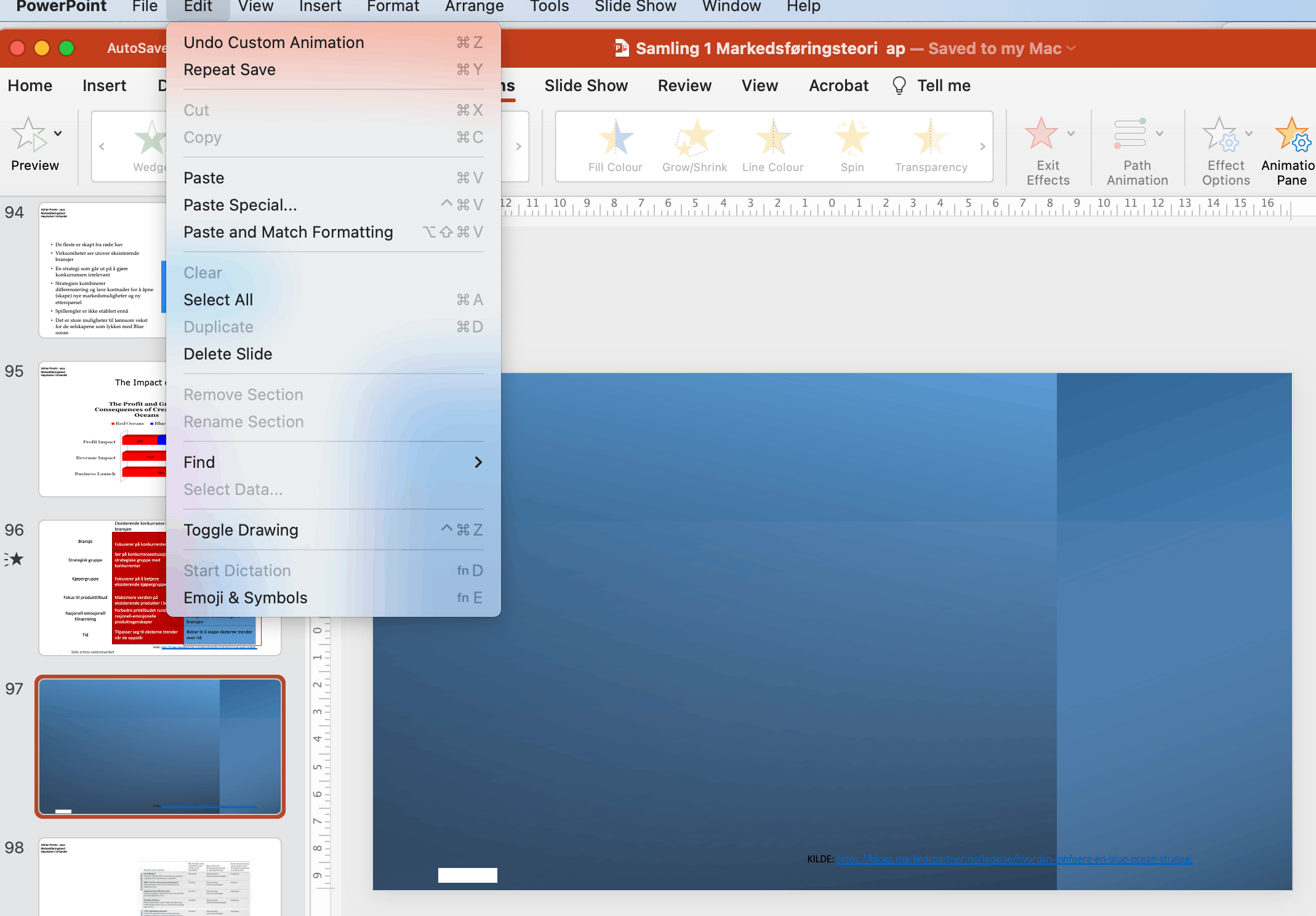Open the saved location dropdown in title
Image resolution: width=1316 pixels, height=916 pixels.
tap(1071, 49)
